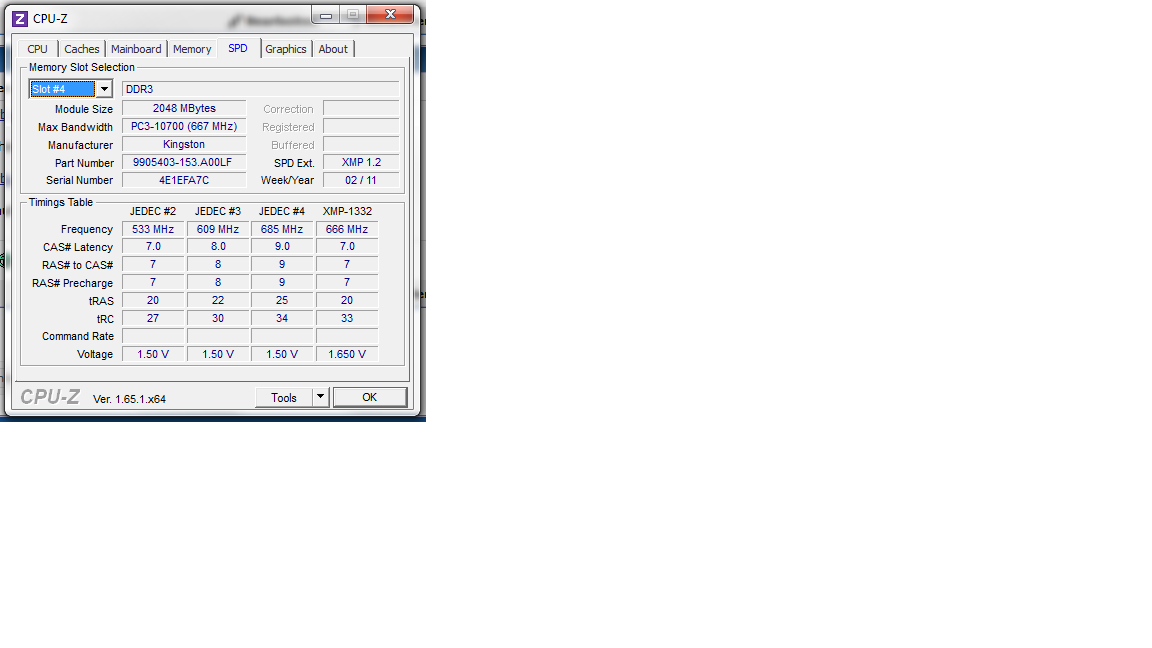
Task: Open the Caches tab
Action: (82, 49)
